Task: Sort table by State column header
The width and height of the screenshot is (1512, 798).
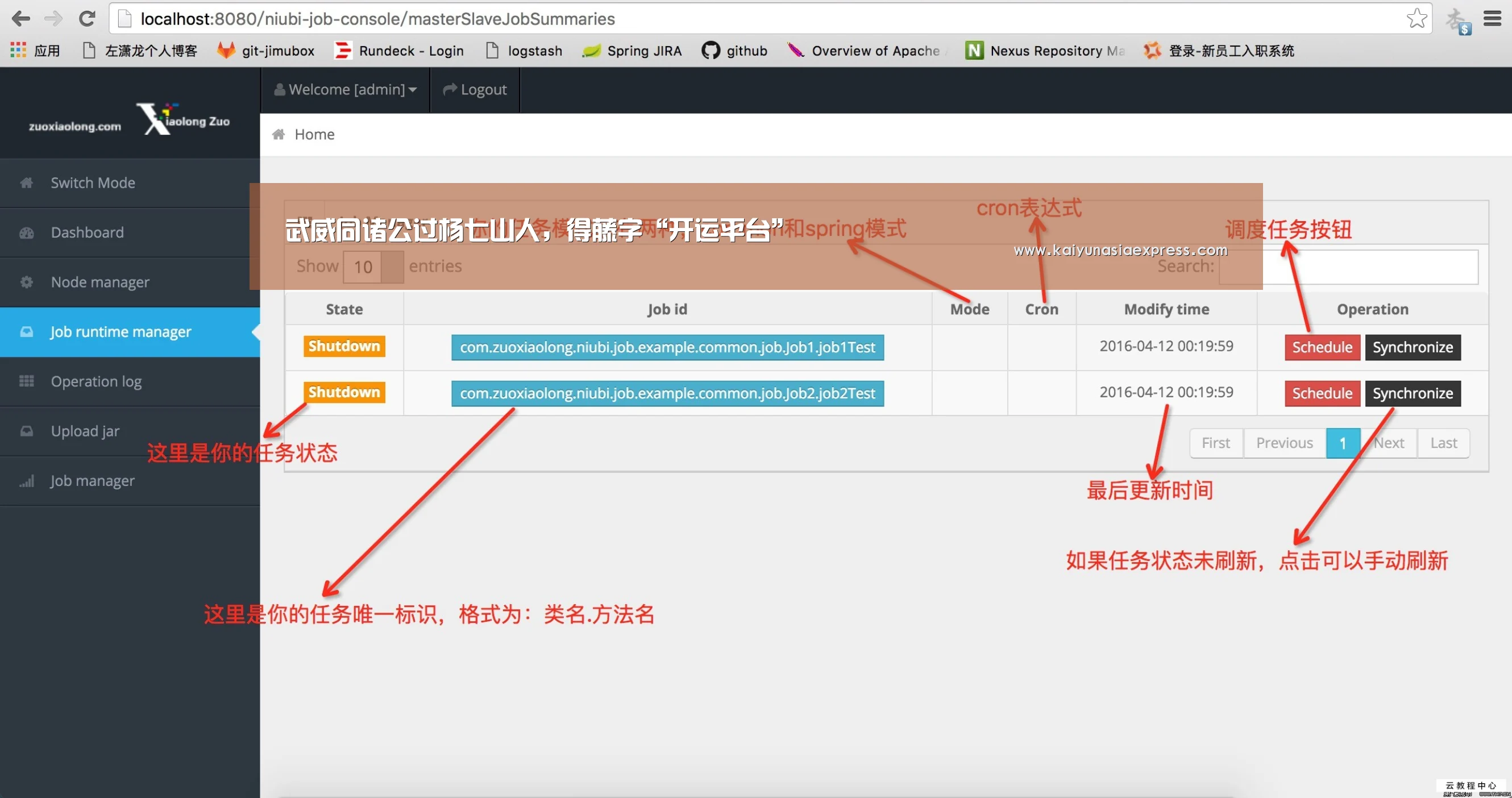Action: [x=344, y=309]
